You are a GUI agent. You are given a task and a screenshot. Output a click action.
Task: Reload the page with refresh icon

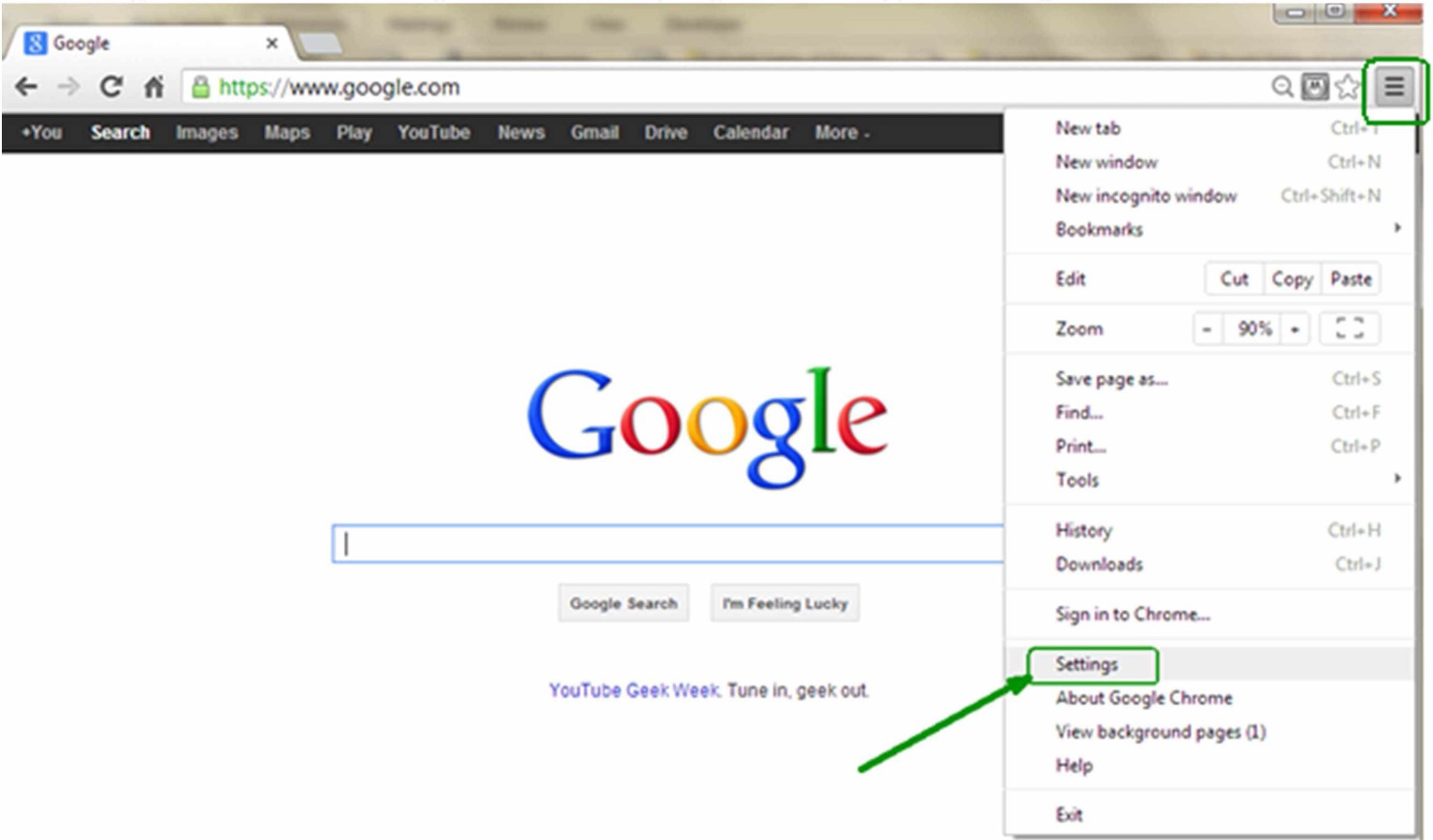[111, 87]
